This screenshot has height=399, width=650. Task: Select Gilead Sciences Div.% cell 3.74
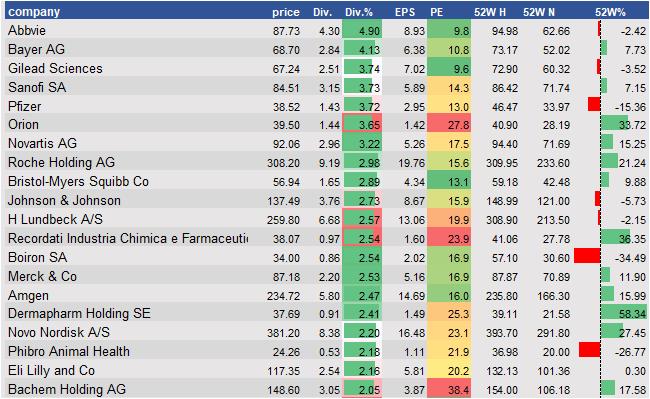click(362, 68)
